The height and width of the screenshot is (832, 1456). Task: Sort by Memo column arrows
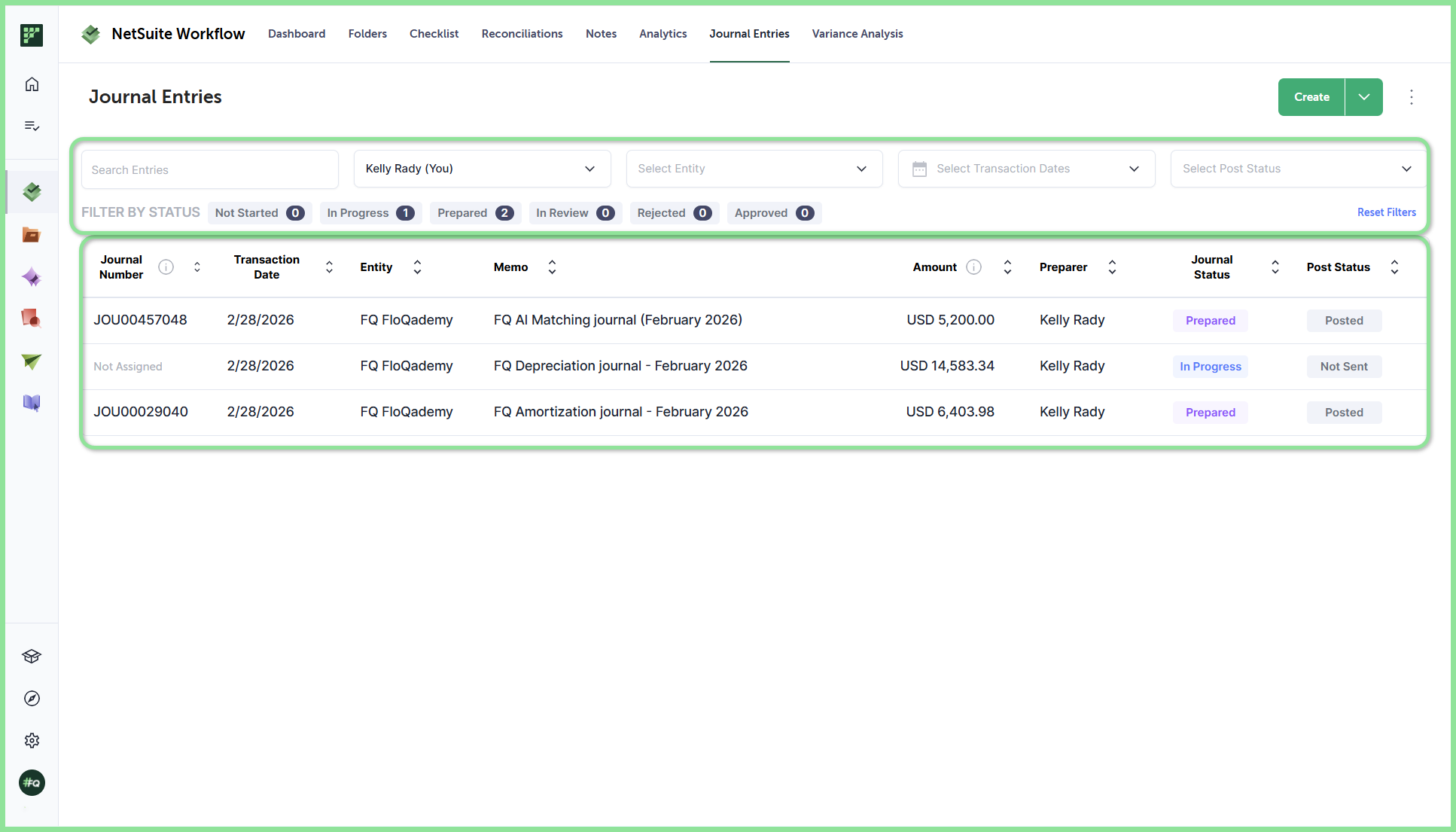point(553,267)
